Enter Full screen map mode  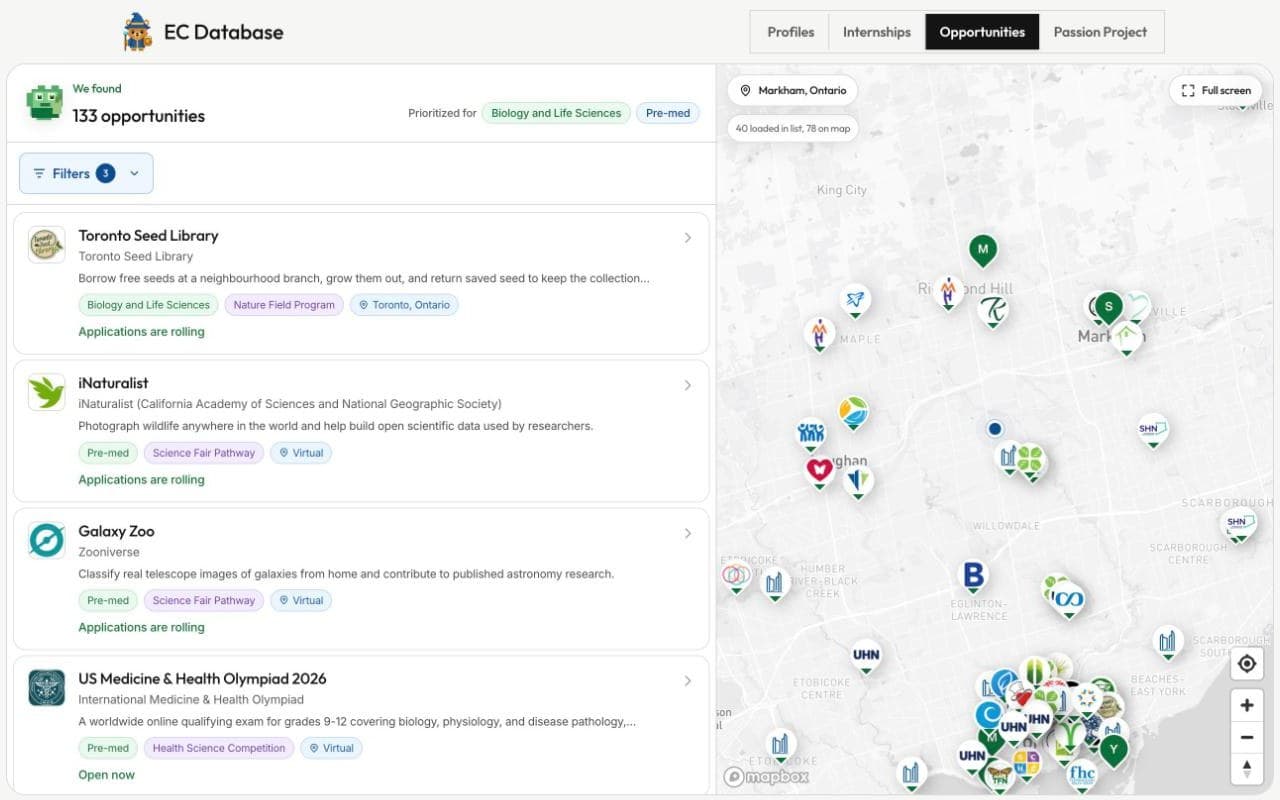1216,90
